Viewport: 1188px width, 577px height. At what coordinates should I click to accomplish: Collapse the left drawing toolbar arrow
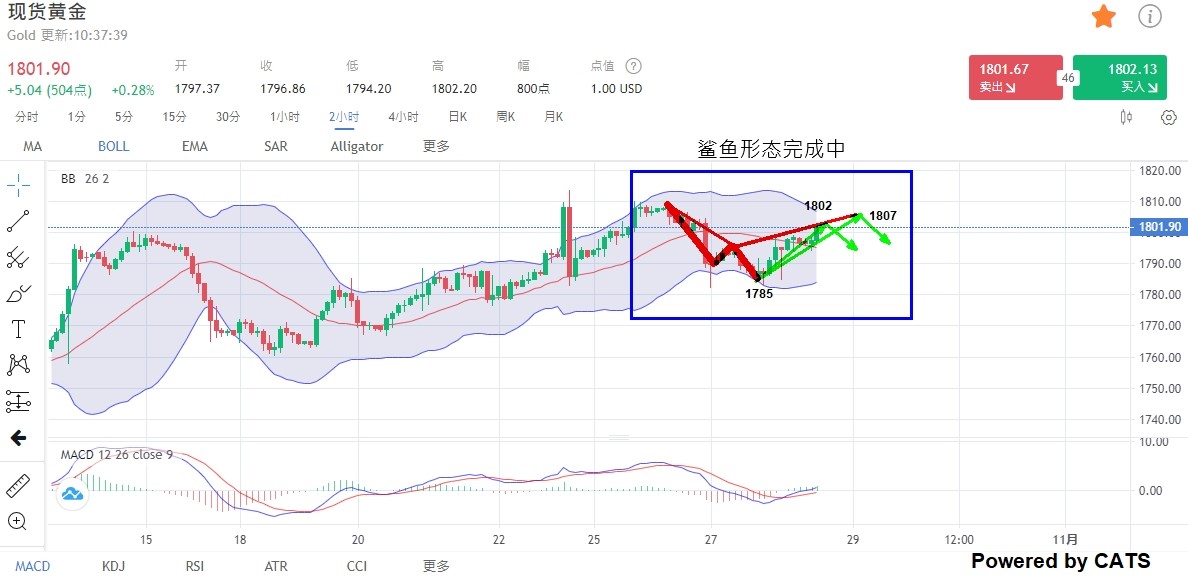18,438
